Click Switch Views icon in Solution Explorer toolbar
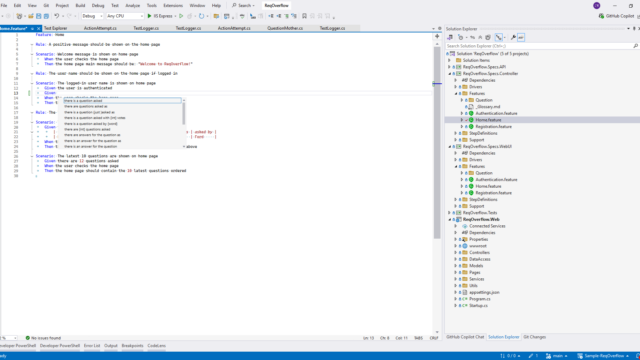640x360 pixels. coord(450,37)
